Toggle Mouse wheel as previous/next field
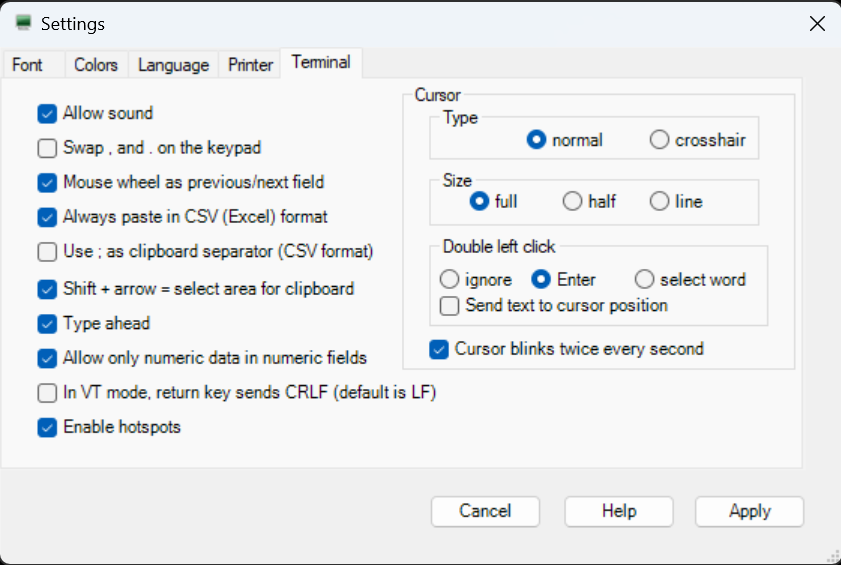Viewport: 841px width, 565px height. (x=47, y=182)
